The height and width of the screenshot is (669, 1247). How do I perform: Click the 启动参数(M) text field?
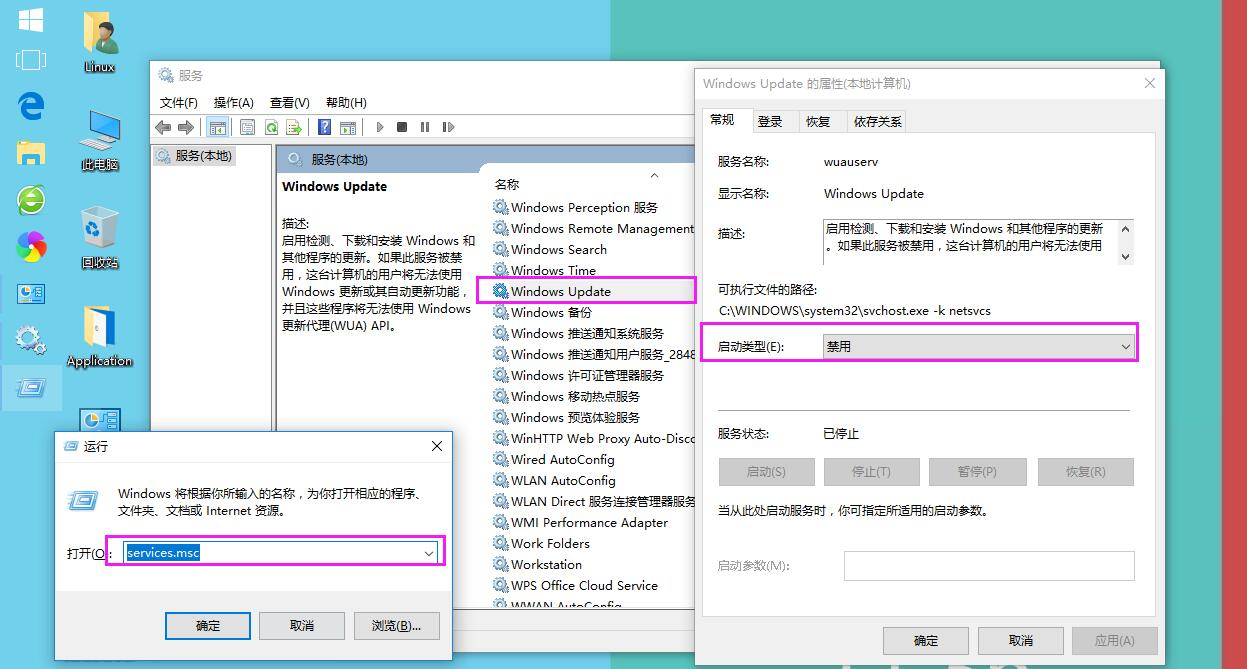[989, 565]
